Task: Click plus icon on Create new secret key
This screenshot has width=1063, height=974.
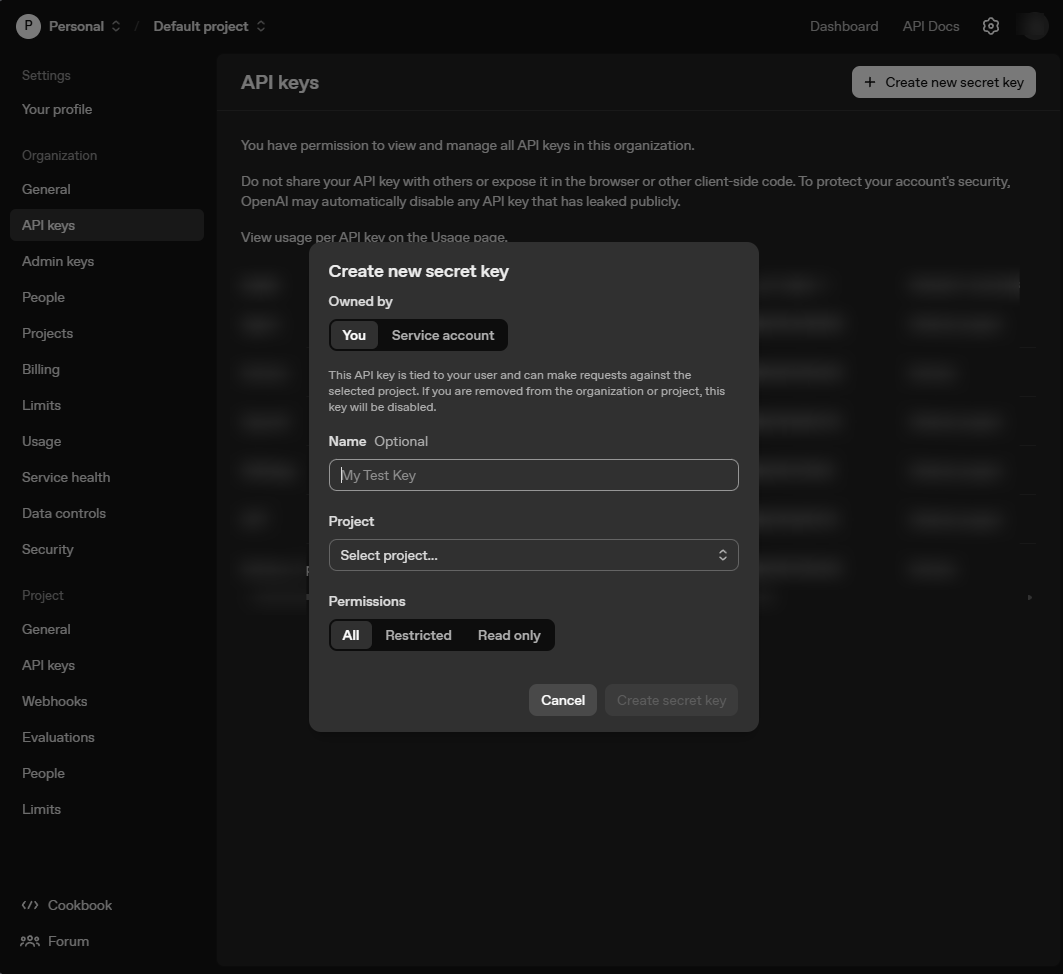Action: 869,82
